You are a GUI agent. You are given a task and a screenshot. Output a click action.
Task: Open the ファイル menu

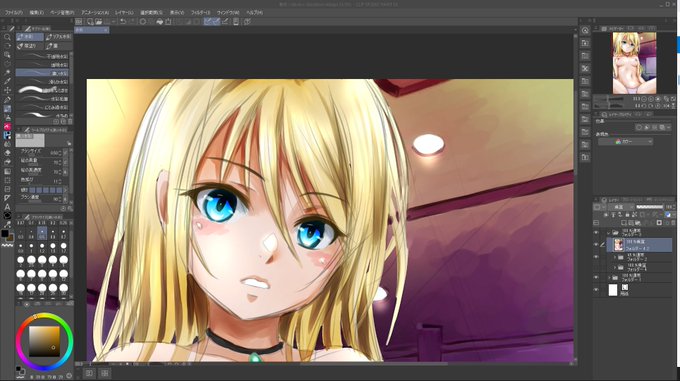[14, 13]
